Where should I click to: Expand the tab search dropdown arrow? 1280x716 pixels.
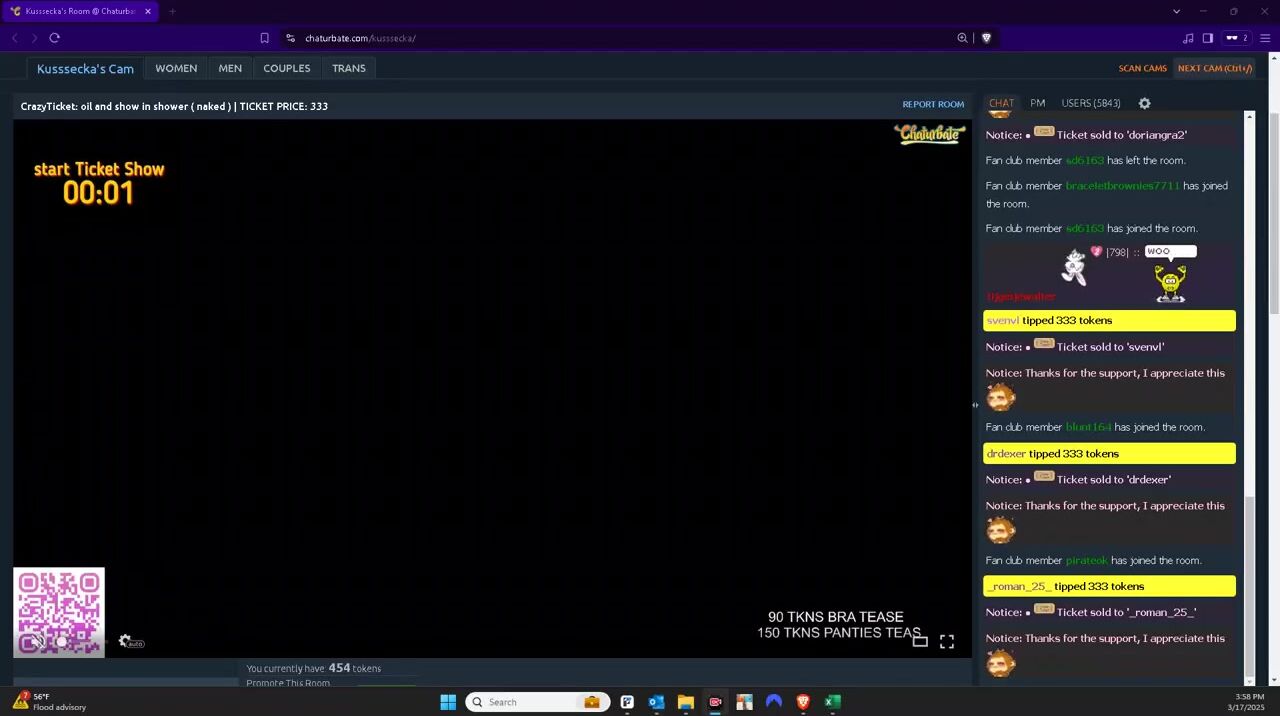[1176, 11]
